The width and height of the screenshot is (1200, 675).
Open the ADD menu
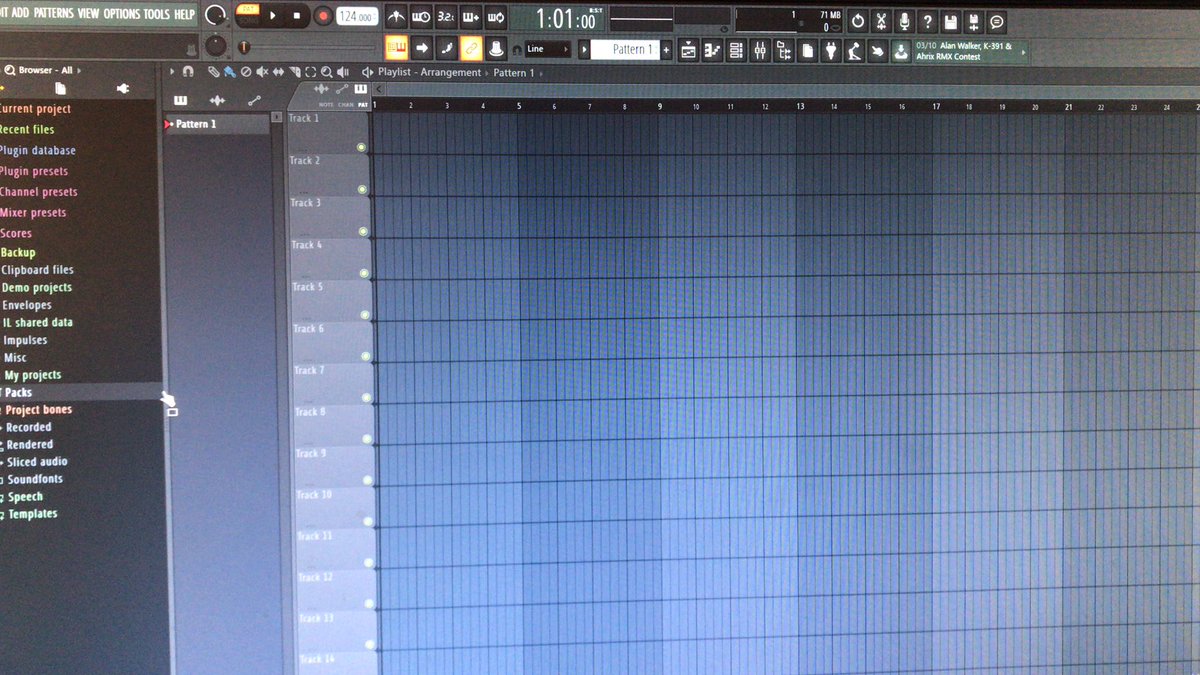(20, 14)
